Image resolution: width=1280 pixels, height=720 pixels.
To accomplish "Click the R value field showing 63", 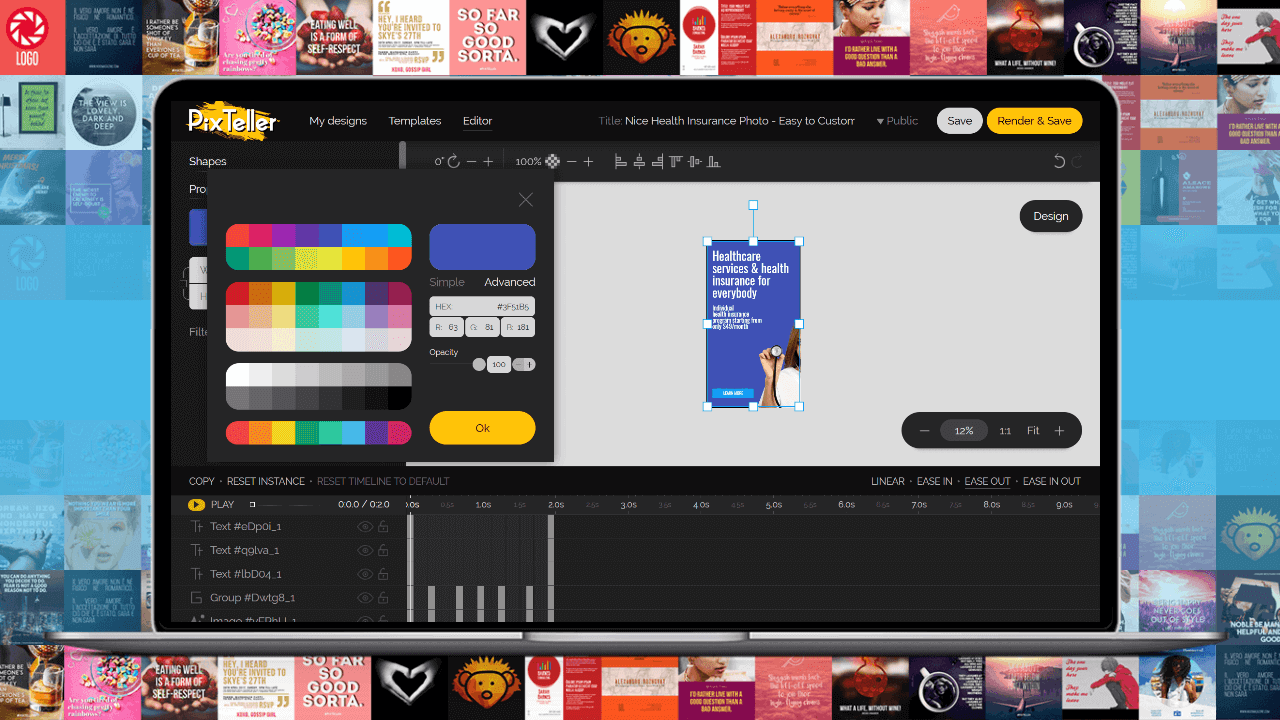I will (446, 327).
